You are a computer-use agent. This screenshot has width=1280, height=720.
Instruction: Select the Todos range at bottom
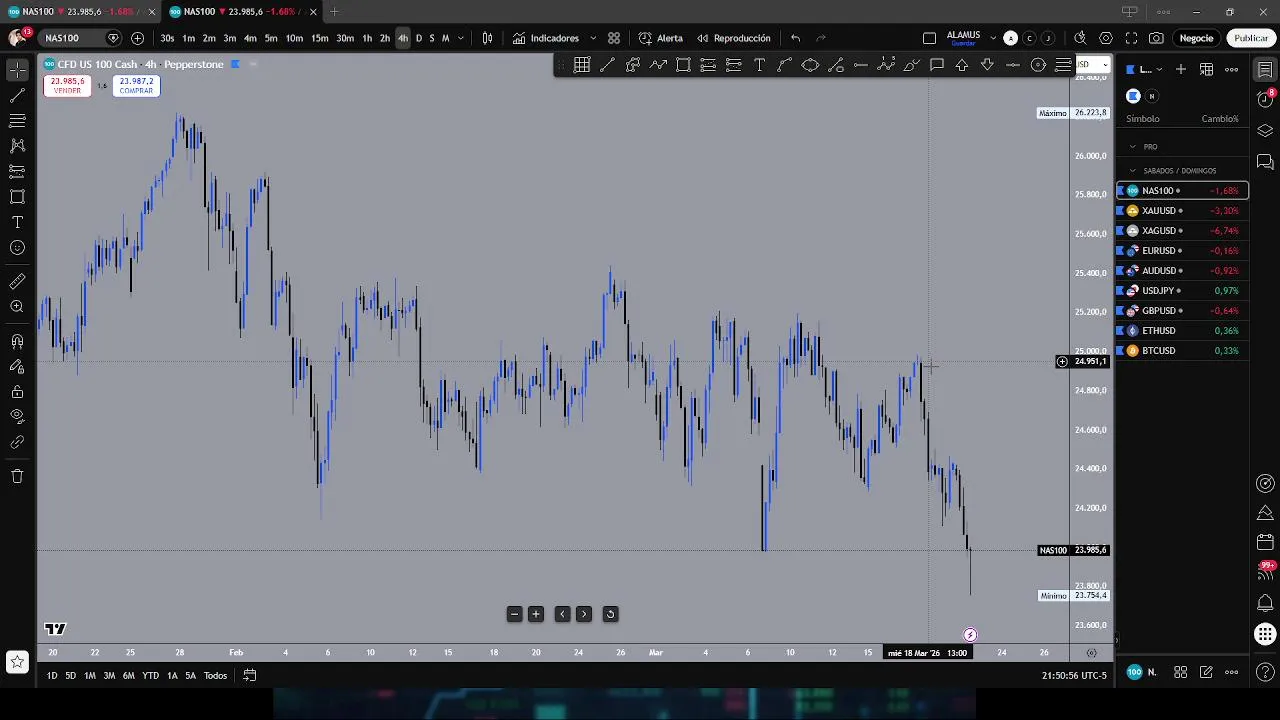[215, 675]
